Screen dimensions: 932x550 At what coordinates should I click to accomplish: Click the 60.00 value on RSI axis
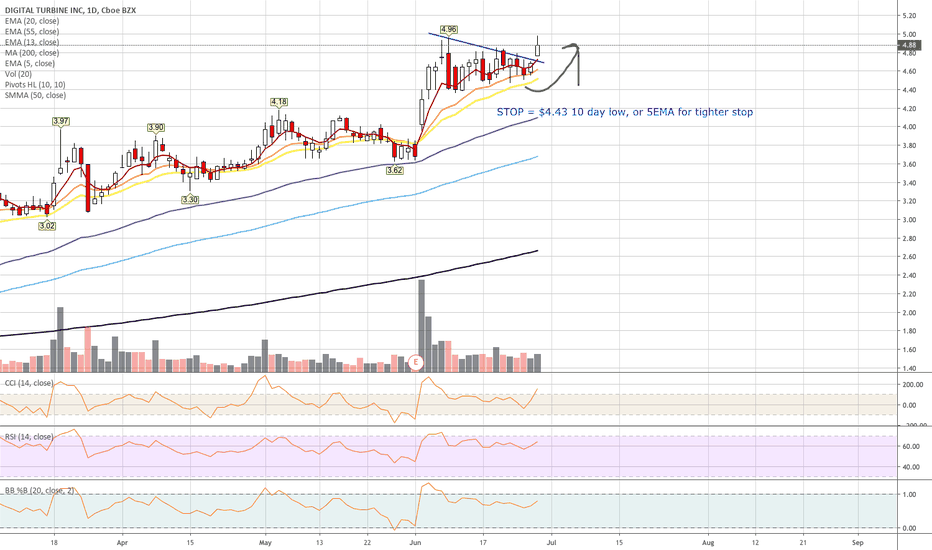tap(911, 447)
